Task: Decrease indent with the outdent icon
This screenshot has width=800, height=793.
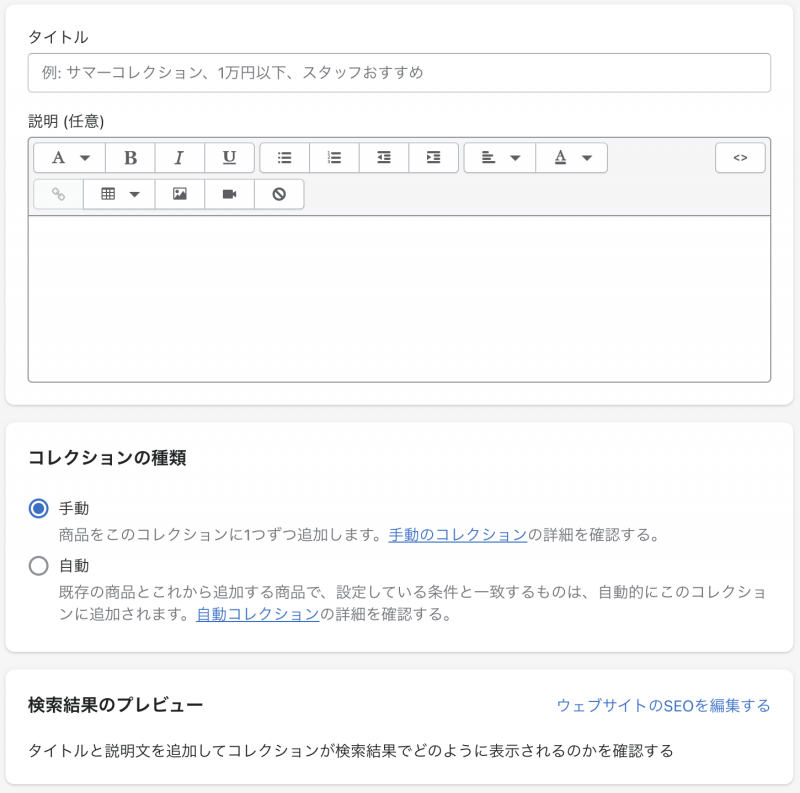Action: 384,158
